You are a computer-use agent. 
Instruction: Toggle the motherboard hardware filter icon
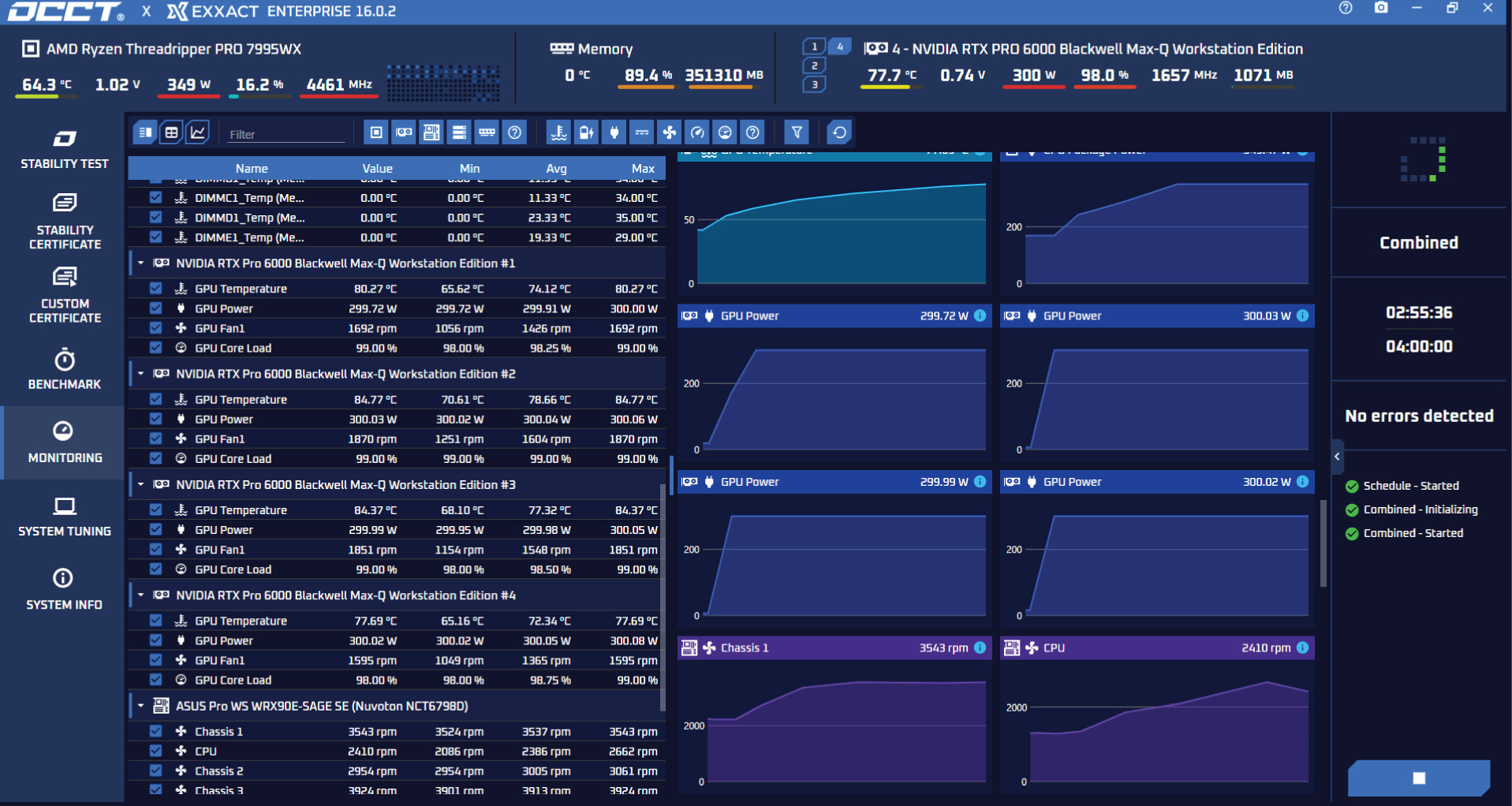click(431, 132)
